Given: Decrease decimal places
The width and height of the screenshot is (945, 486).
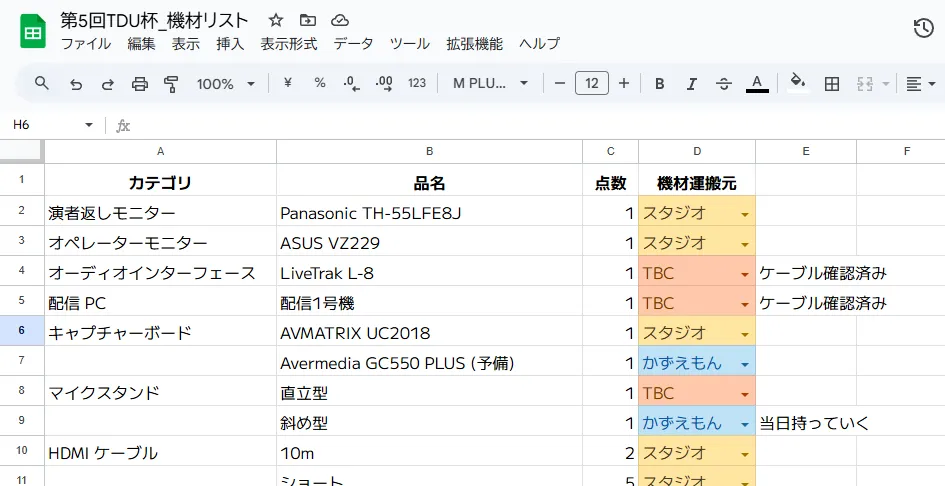Looking at the screenshot, I should (x=351, y=84).
